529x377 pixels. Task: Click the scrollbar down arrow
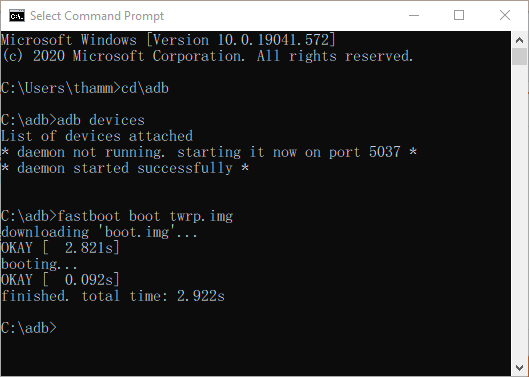pos(520,368)
